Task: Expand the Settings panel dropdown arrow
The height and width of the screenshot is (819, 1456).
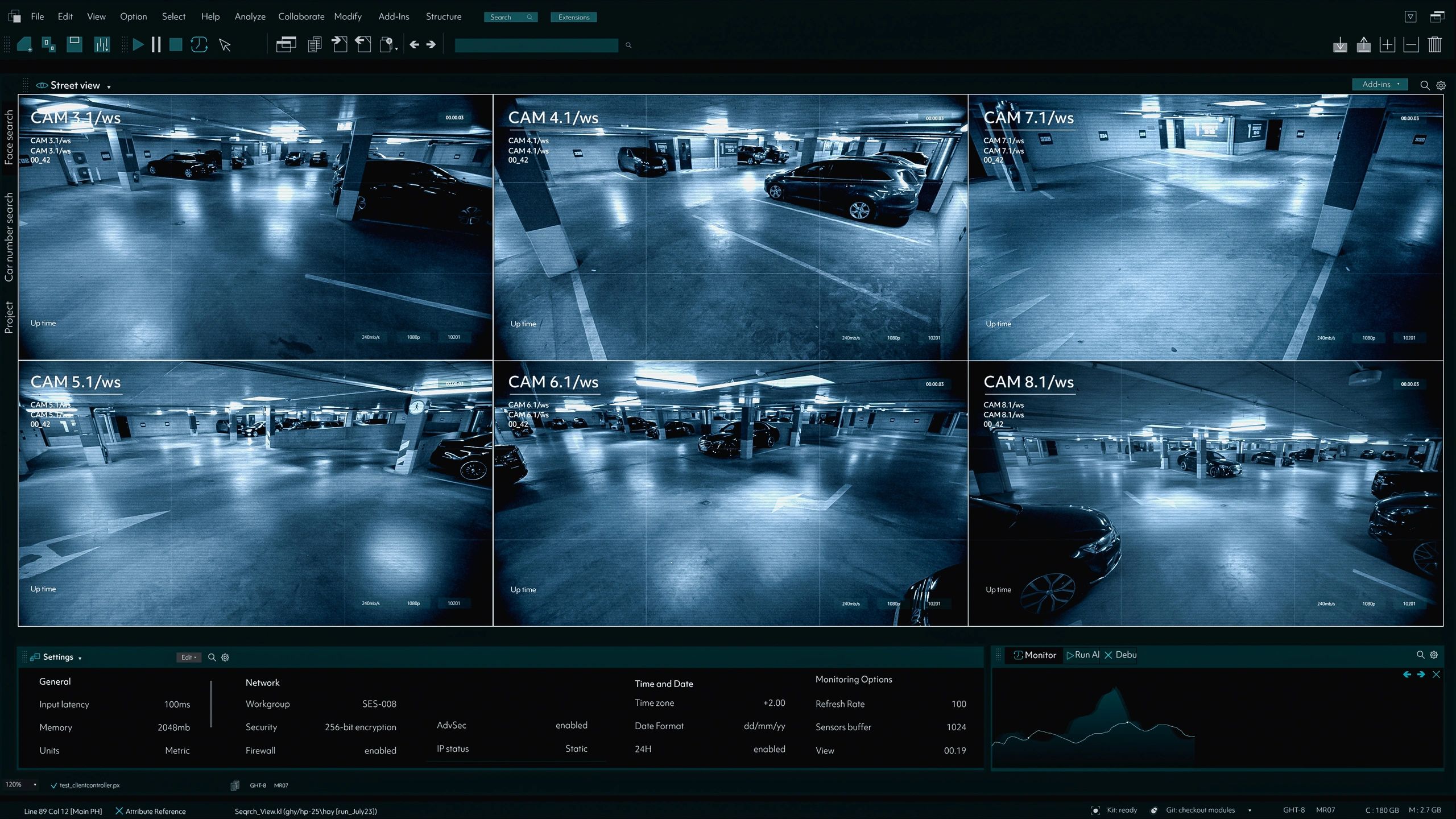Action: point(79,657)
